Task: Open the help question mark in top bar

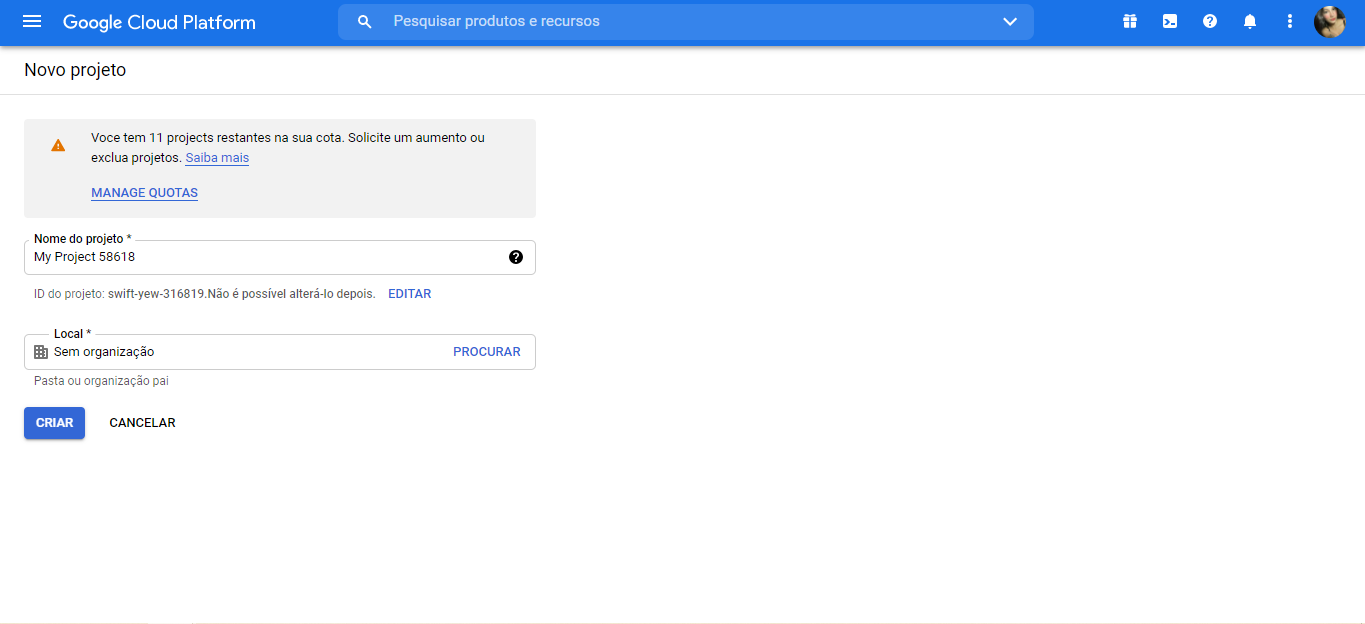Action: [1210, 21]
